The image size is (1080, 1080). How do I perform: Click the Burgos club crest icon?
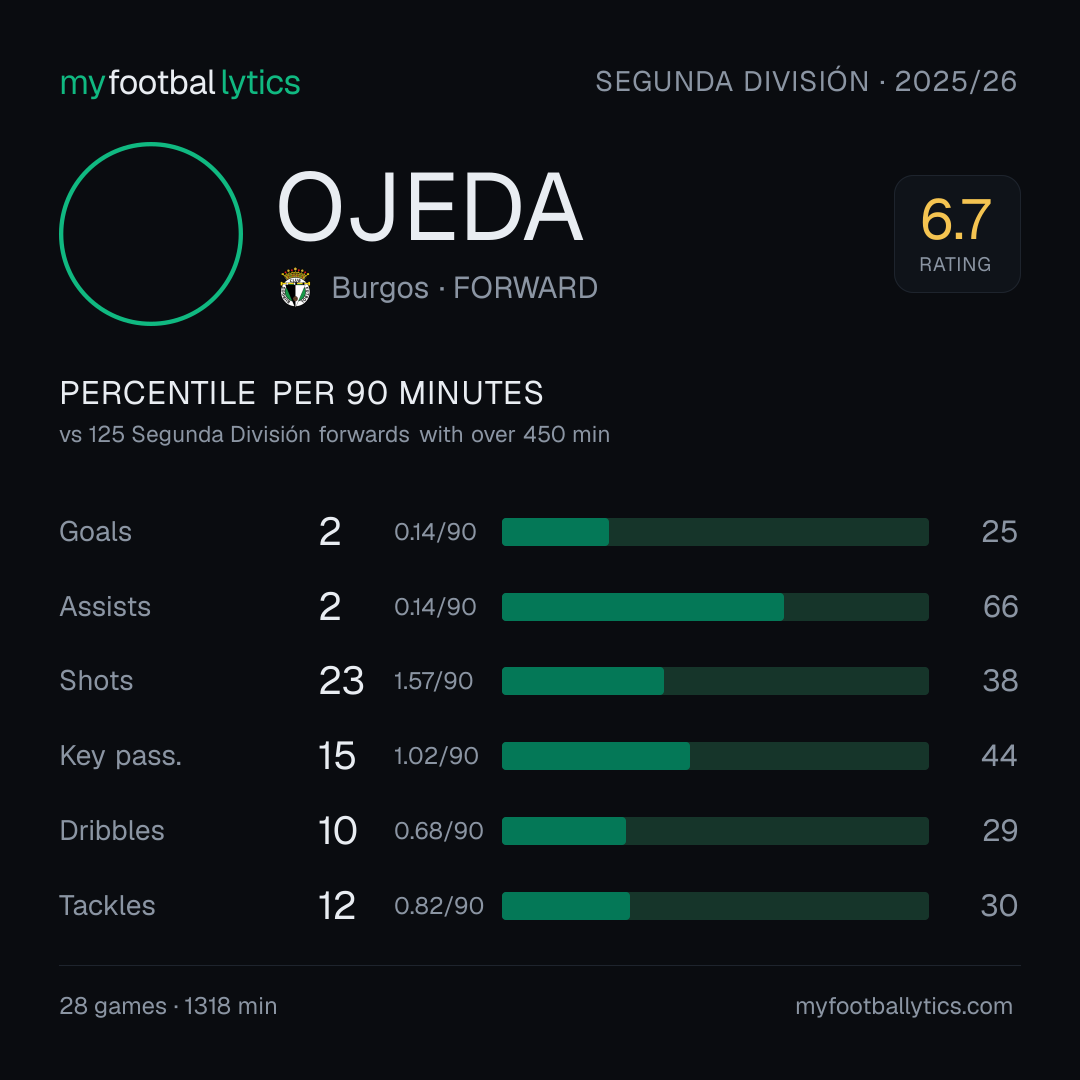pyautogui.click(x=295, y=287)
